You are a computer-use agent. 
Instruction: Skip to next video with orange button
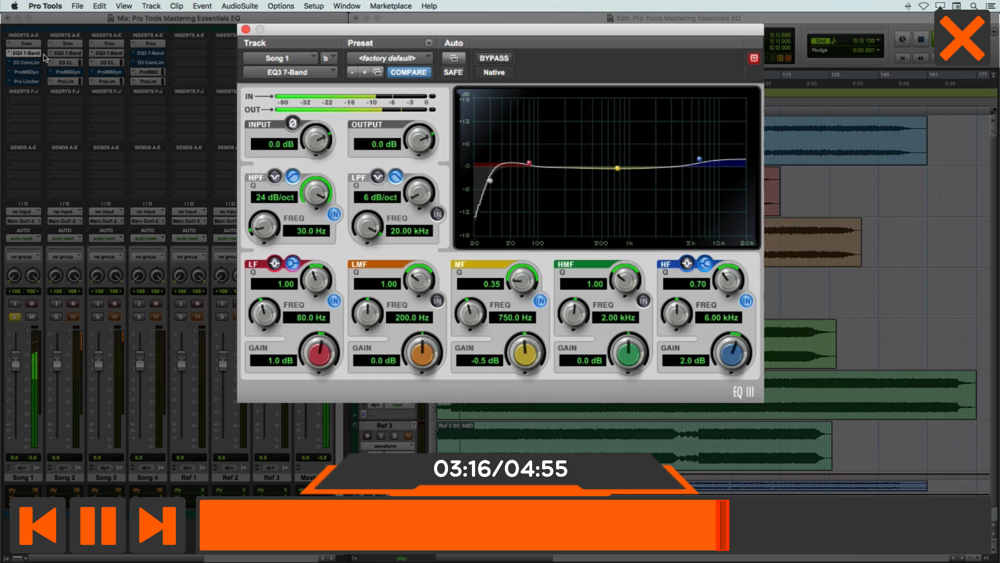tap(157, 525)
